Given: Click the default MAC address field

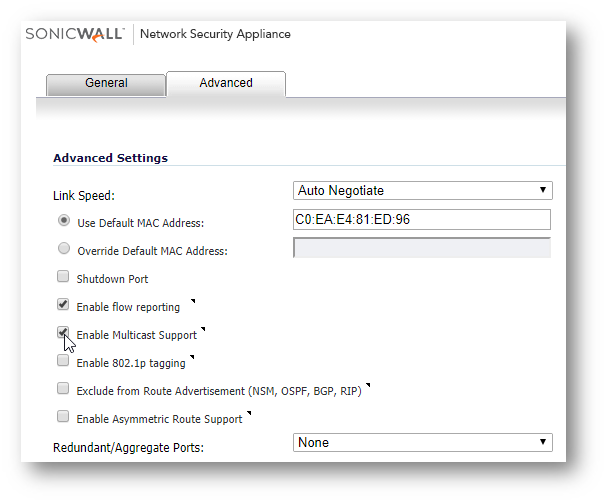Looking at the screenshot, I should [x=422, y=220].
